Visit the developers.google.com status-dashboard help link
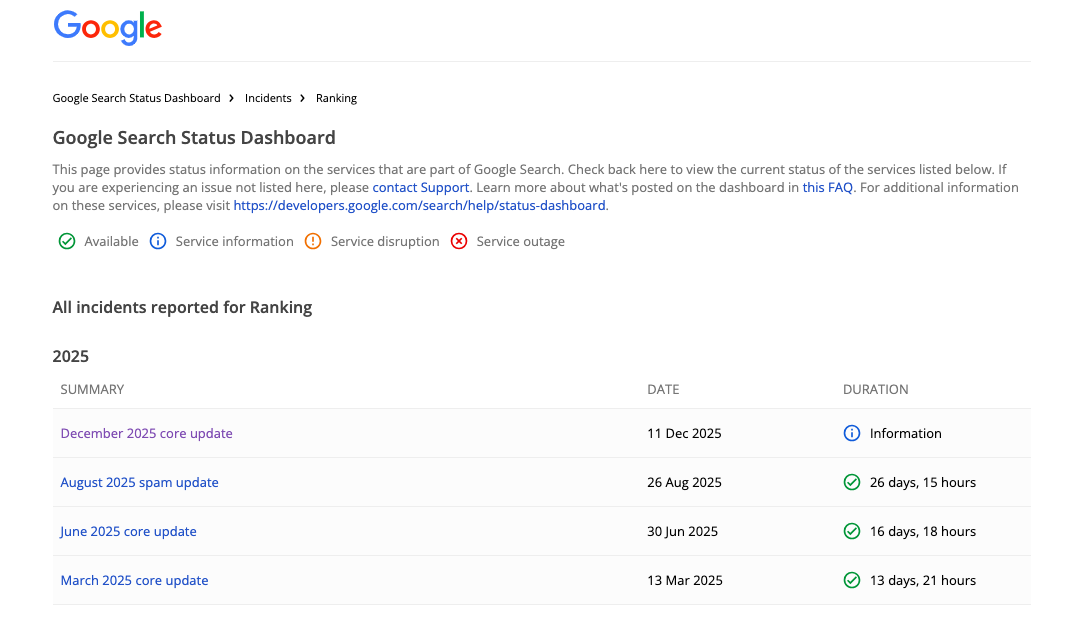The image size is (1072, 632). pos(419,205)
